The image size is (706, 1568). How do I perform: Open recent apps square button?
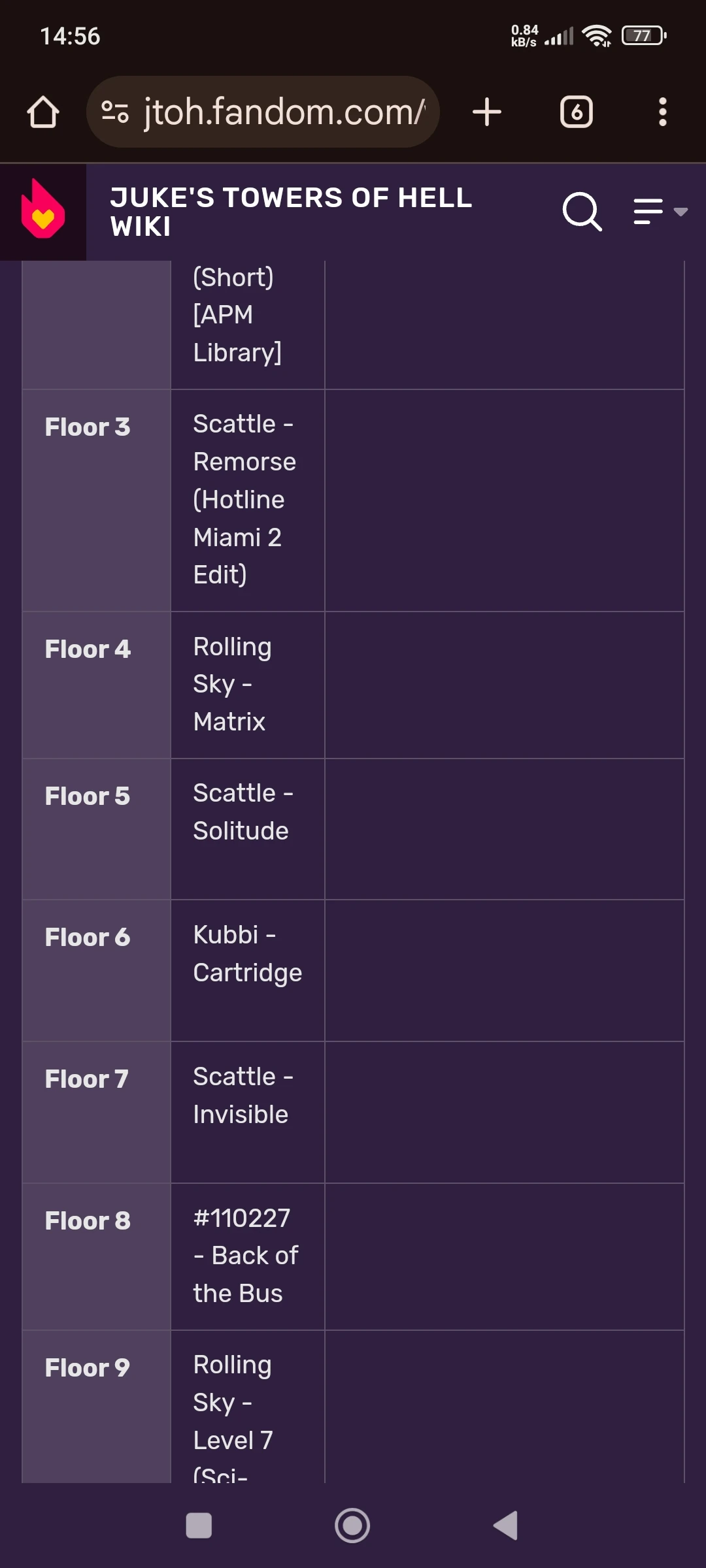click(x=199, y=1526)
